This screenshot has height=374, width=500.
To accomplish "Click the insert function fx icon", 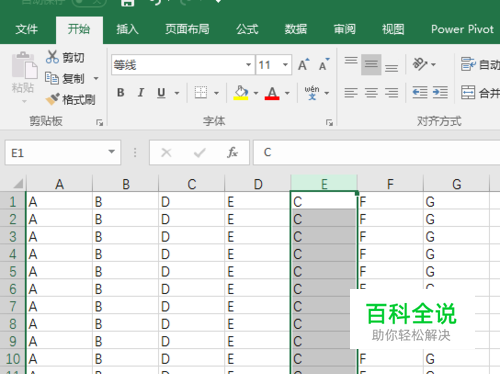I will (x=232, y=153).
